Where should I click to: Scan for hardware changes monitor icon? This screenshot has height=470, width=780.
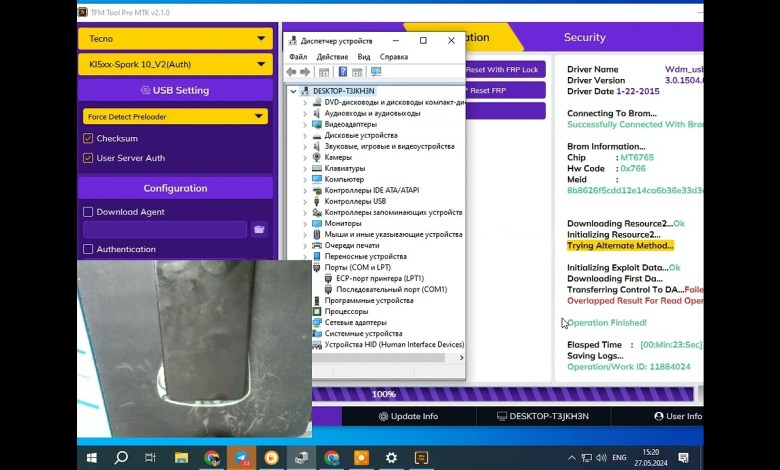pos(376,72)
